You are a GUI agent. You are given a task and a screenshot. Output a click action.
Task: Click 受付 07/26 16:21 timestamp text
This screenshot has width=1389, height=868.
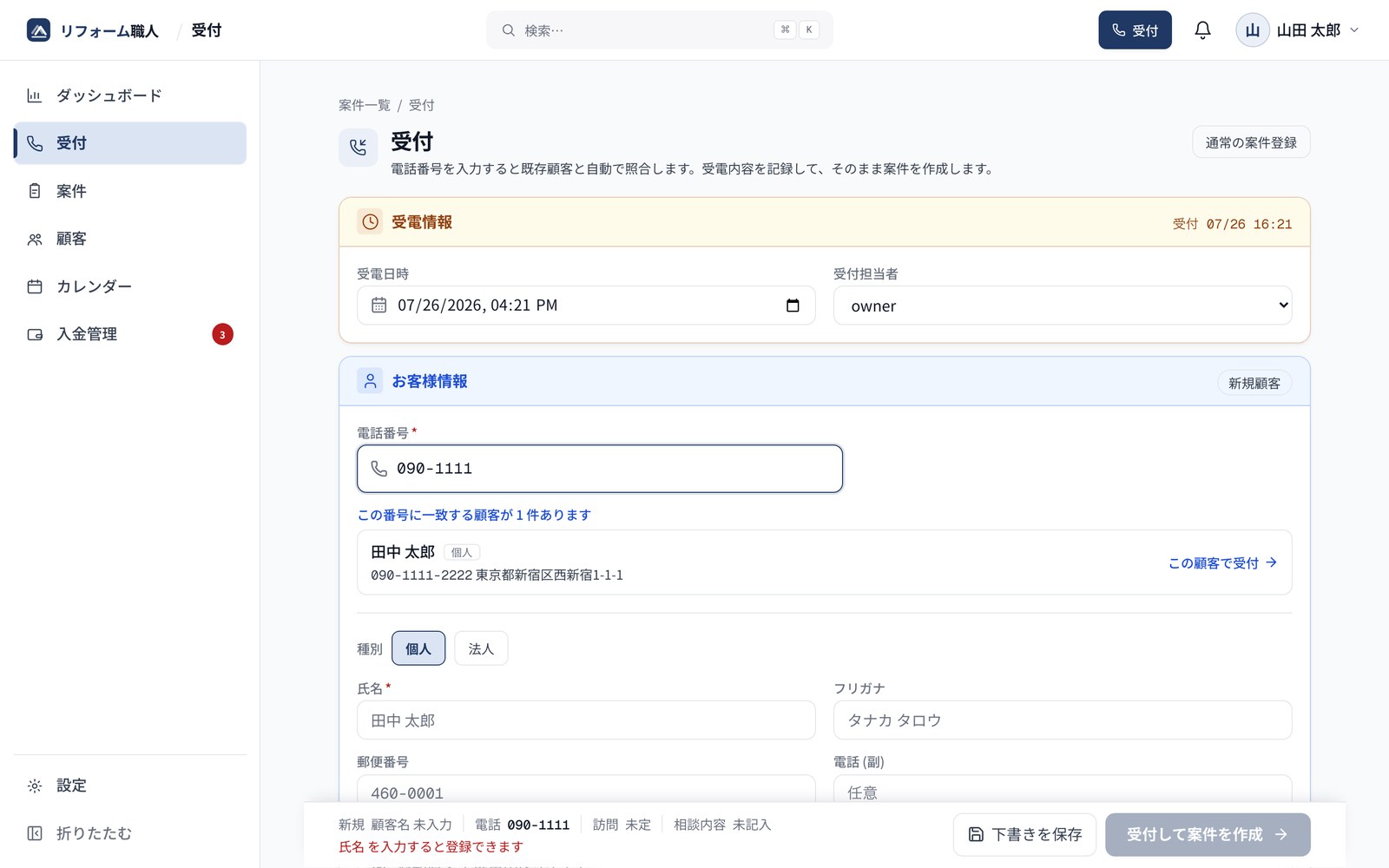[x=1232, y=224]
